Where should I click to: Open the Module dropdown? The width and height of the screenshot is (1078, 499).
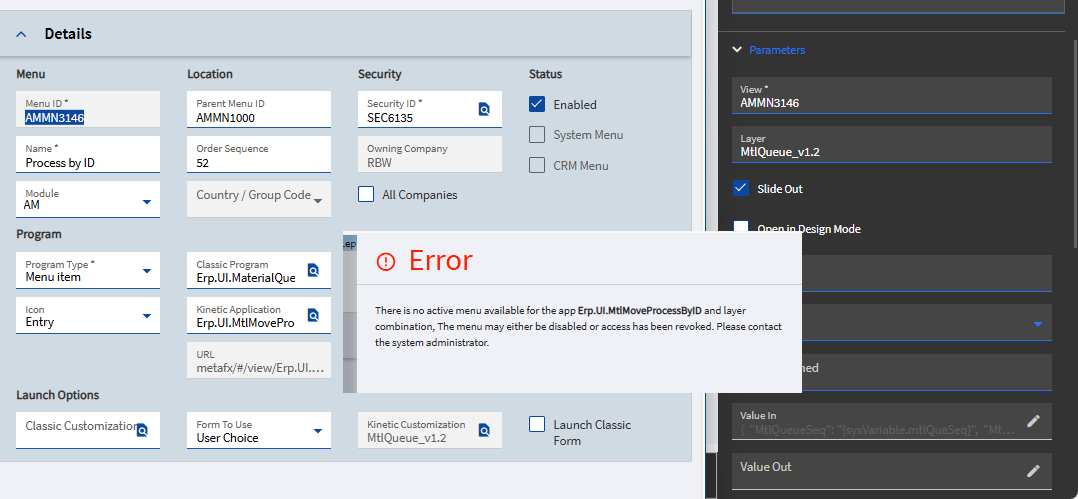pyautogui.click(x=146, y=202)
